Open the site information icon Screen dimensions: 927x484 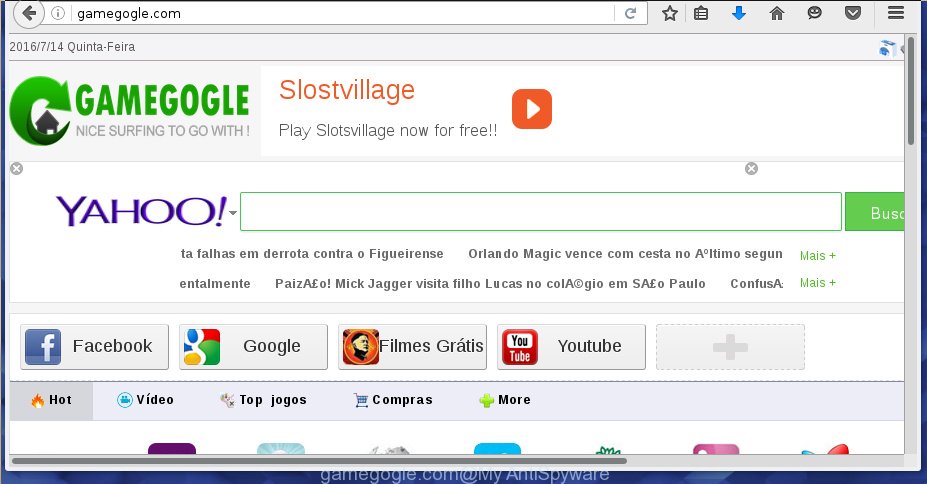click(58, 13)
